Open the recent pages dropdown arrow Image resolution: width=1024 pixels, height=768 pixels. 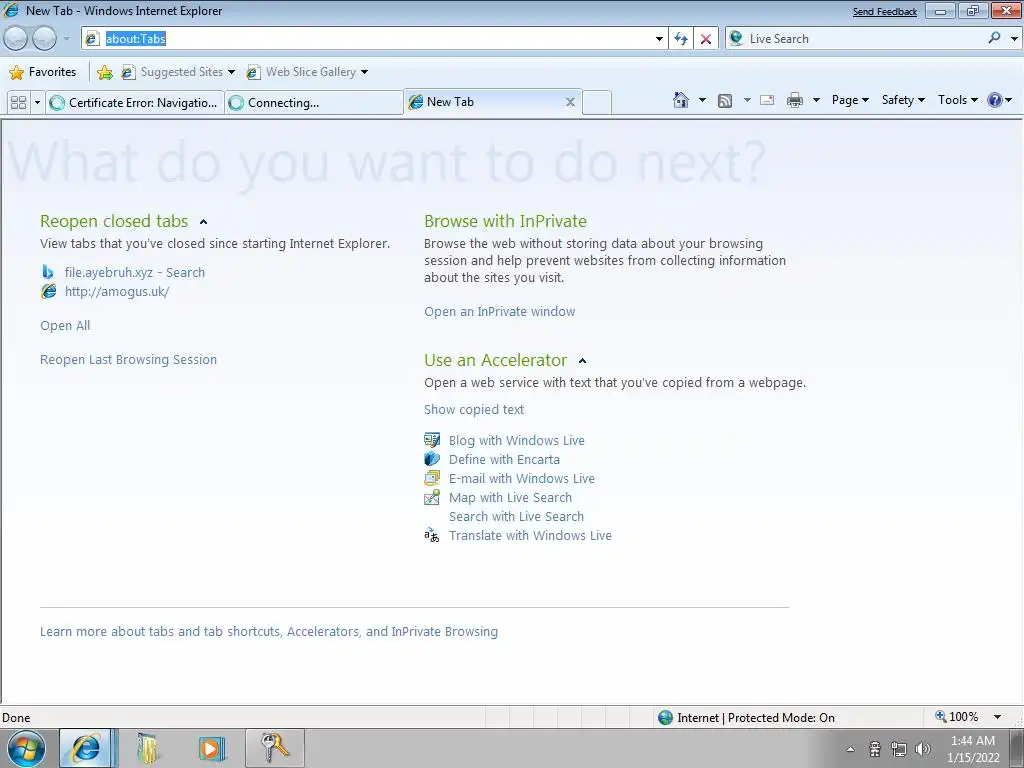click(67, 39)
